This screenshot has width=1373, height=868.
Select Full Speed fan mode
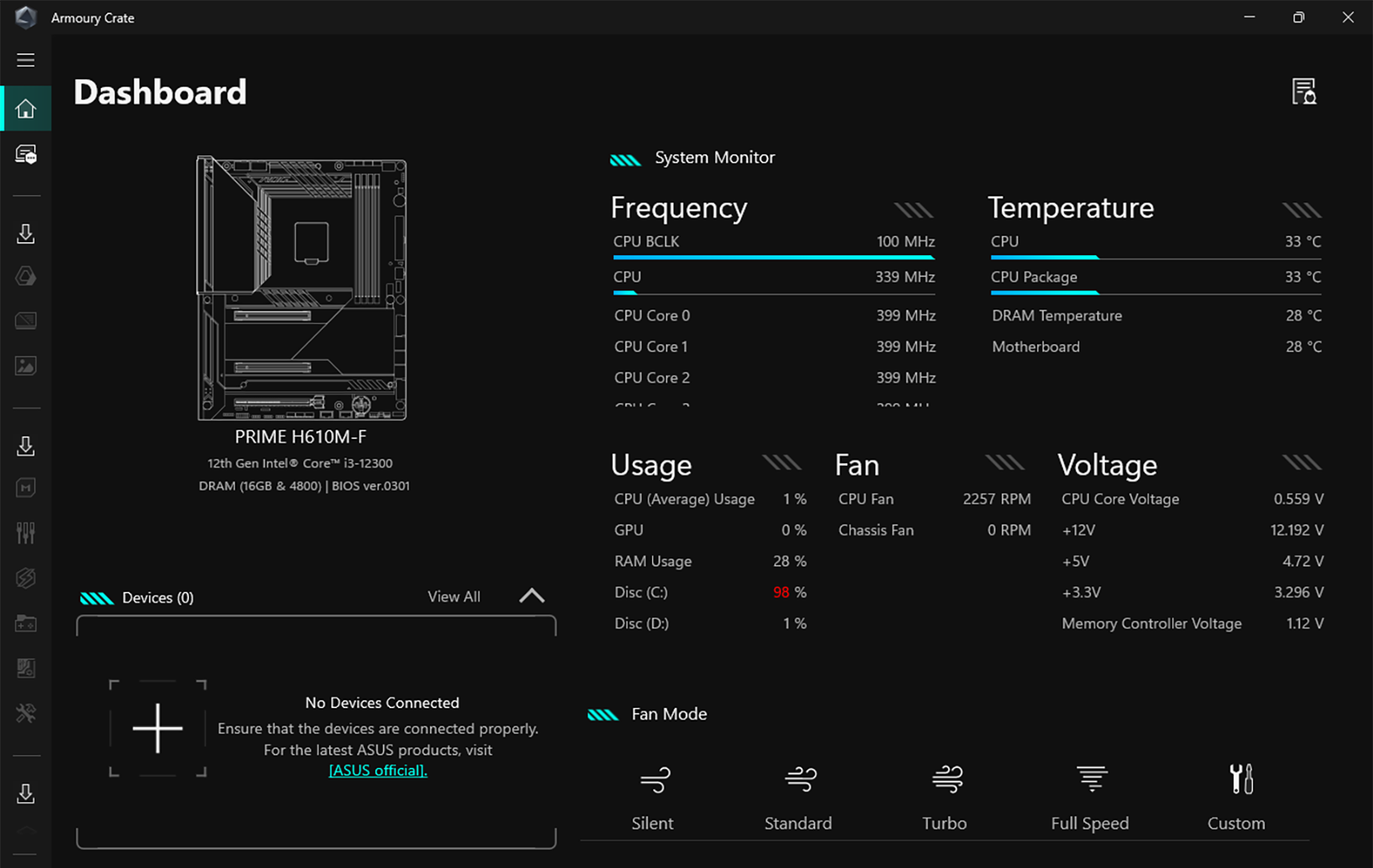(x=1090, y=796)
